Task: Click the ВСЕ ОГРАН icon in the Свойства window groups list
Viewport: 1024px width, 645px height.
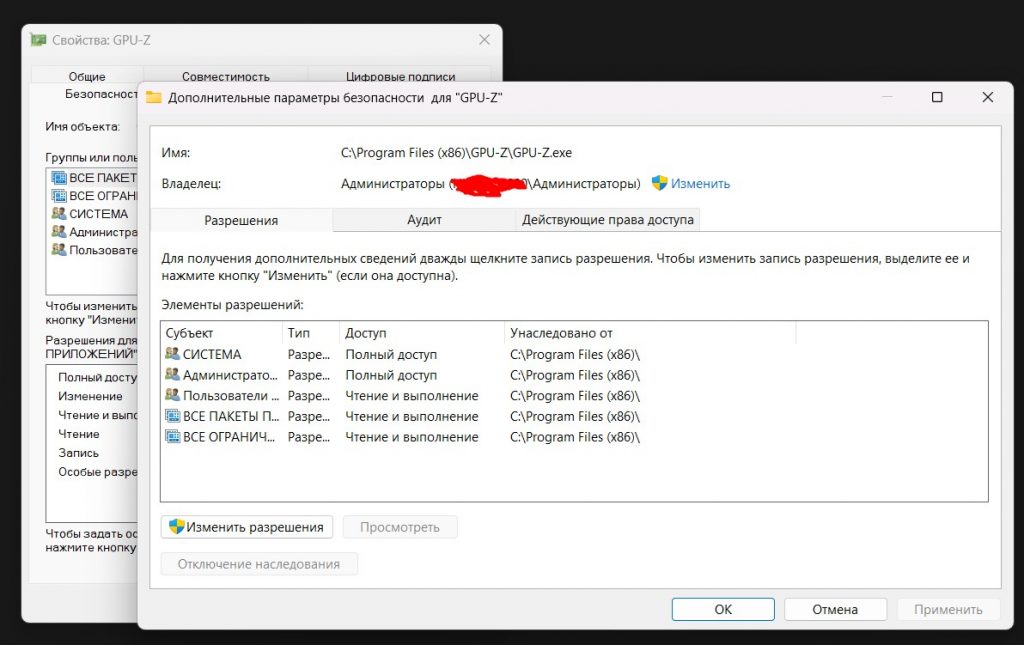Action: 59,196
